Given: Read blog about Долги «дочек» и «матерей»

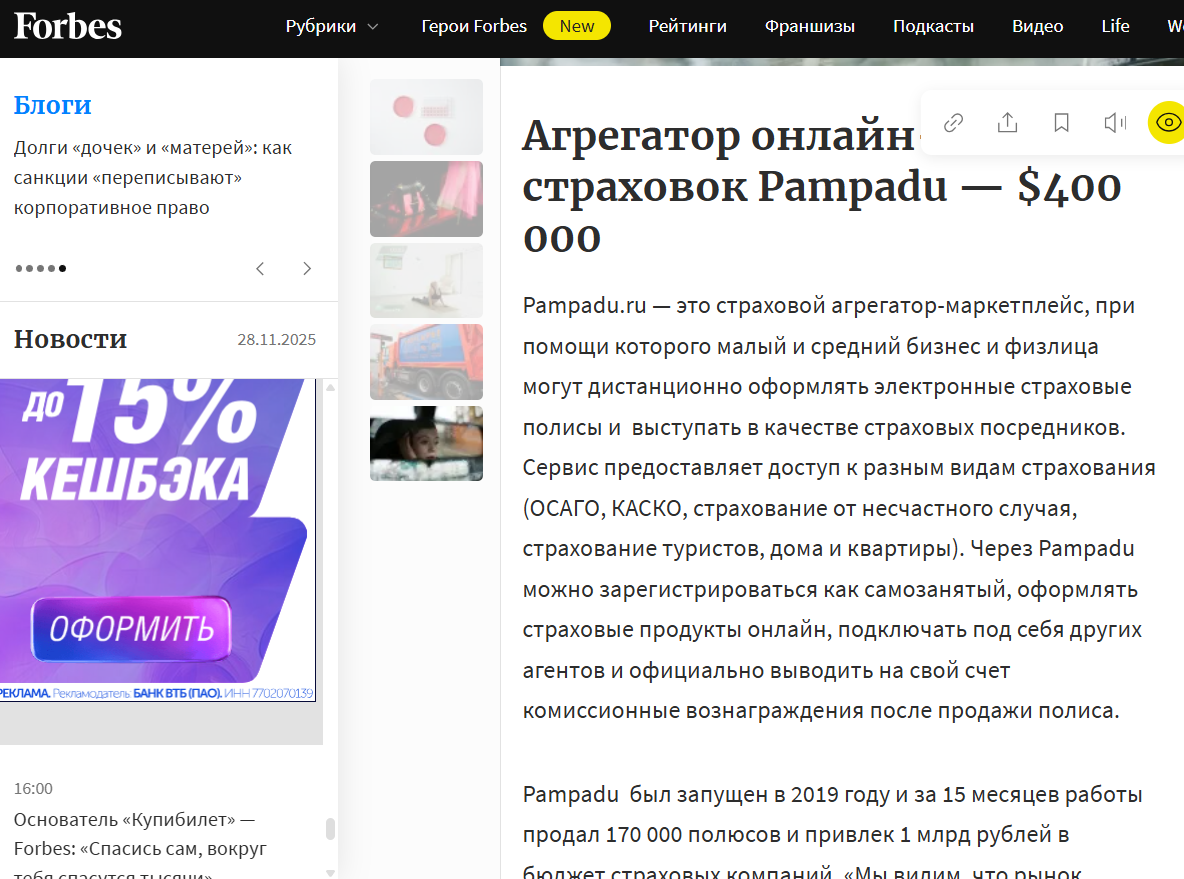Looking at the screenshot, I should coord(153,178).
